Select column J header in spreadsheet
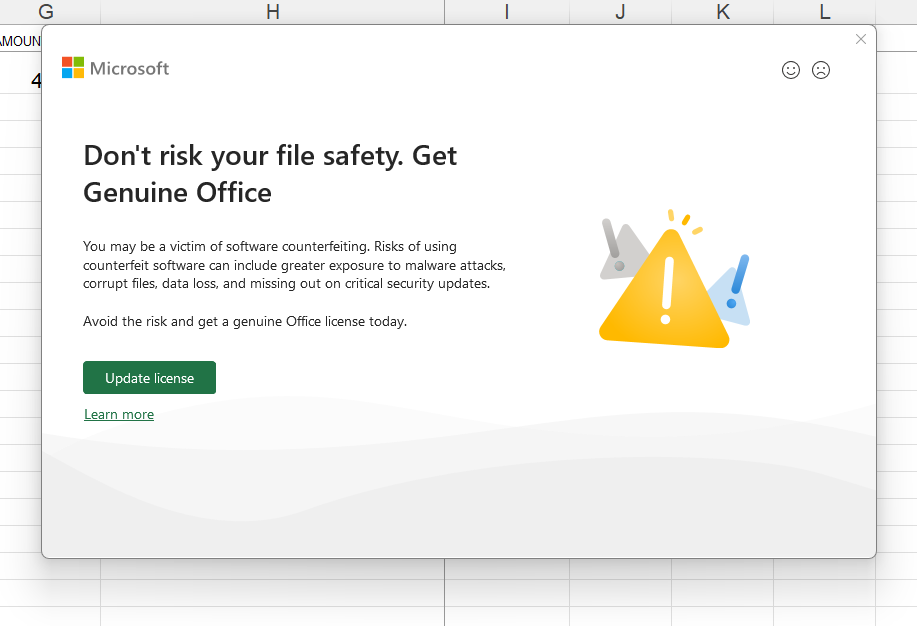 [620, 12]
